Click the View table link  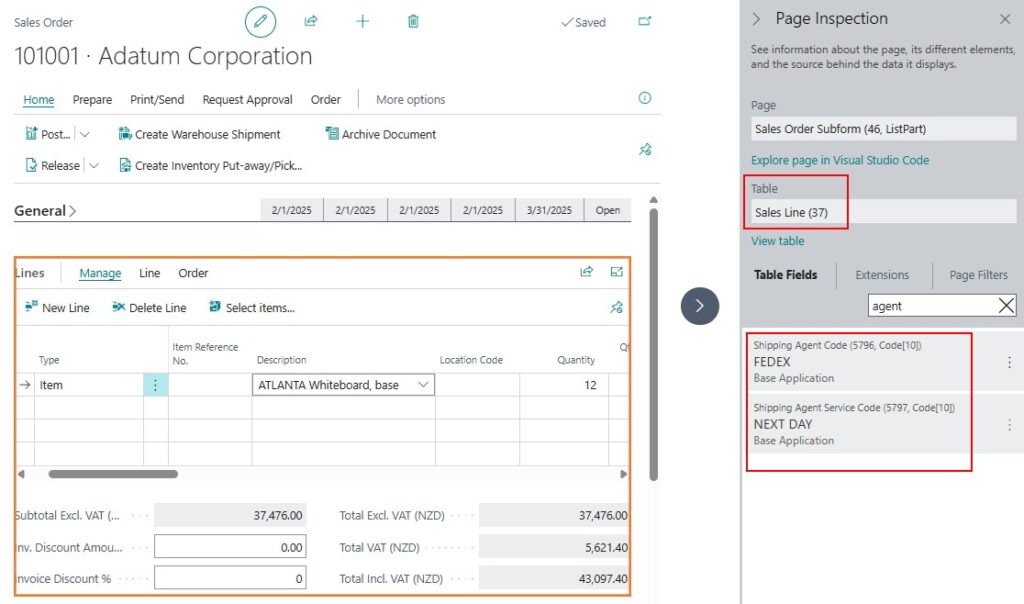point(777,241)
